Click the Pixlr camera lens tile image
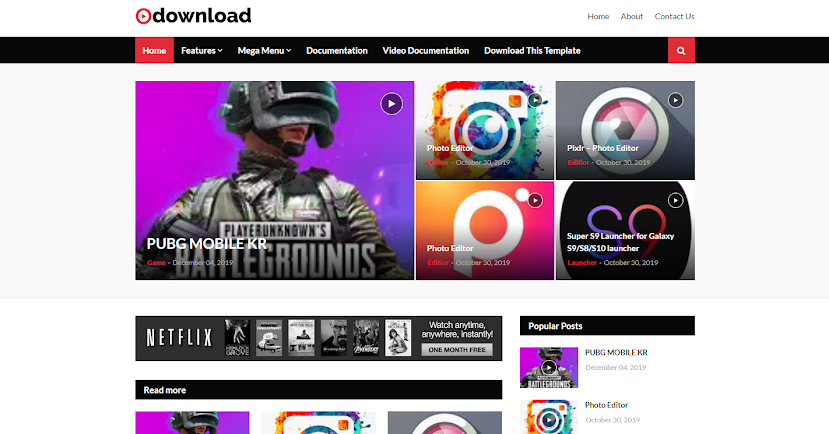 click(x=625, y=130)
